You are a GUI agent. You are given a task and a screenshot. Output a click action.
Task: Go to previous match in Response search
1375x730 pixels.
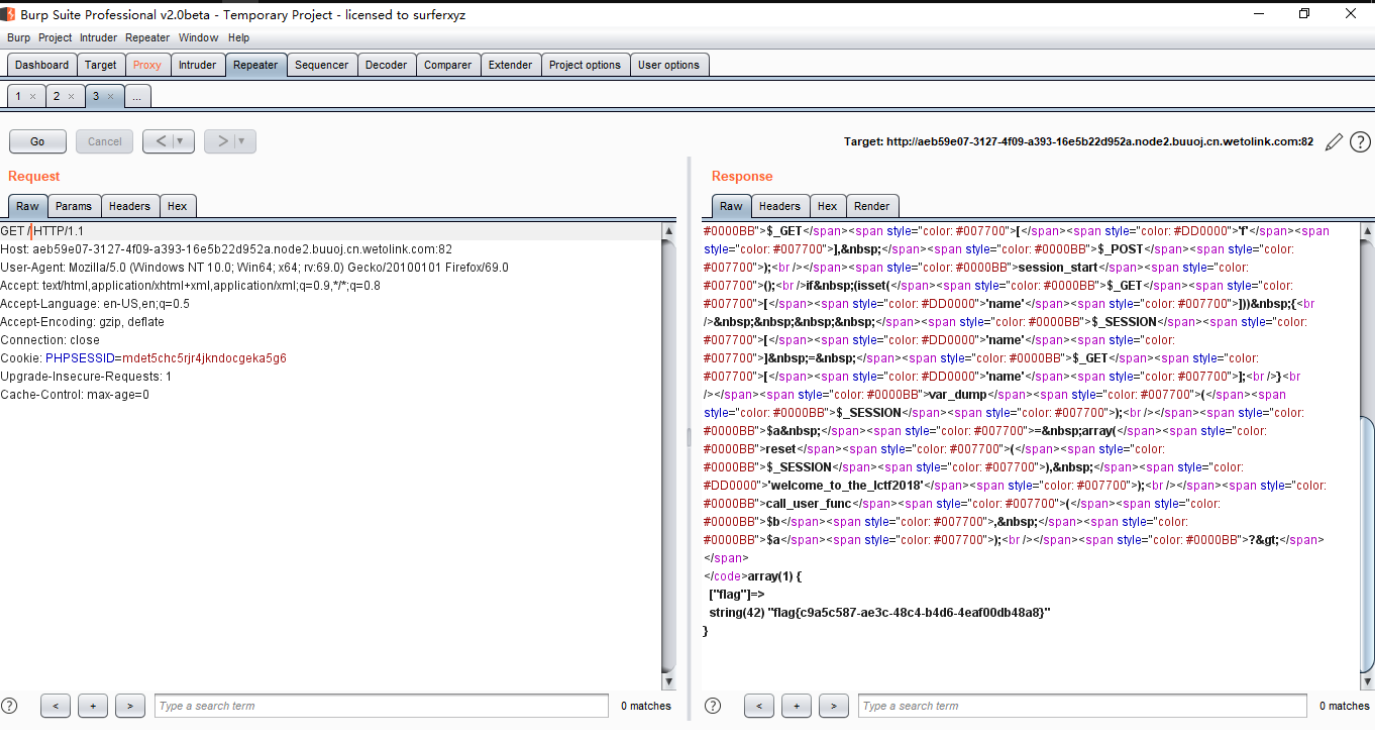coord(759,706)
